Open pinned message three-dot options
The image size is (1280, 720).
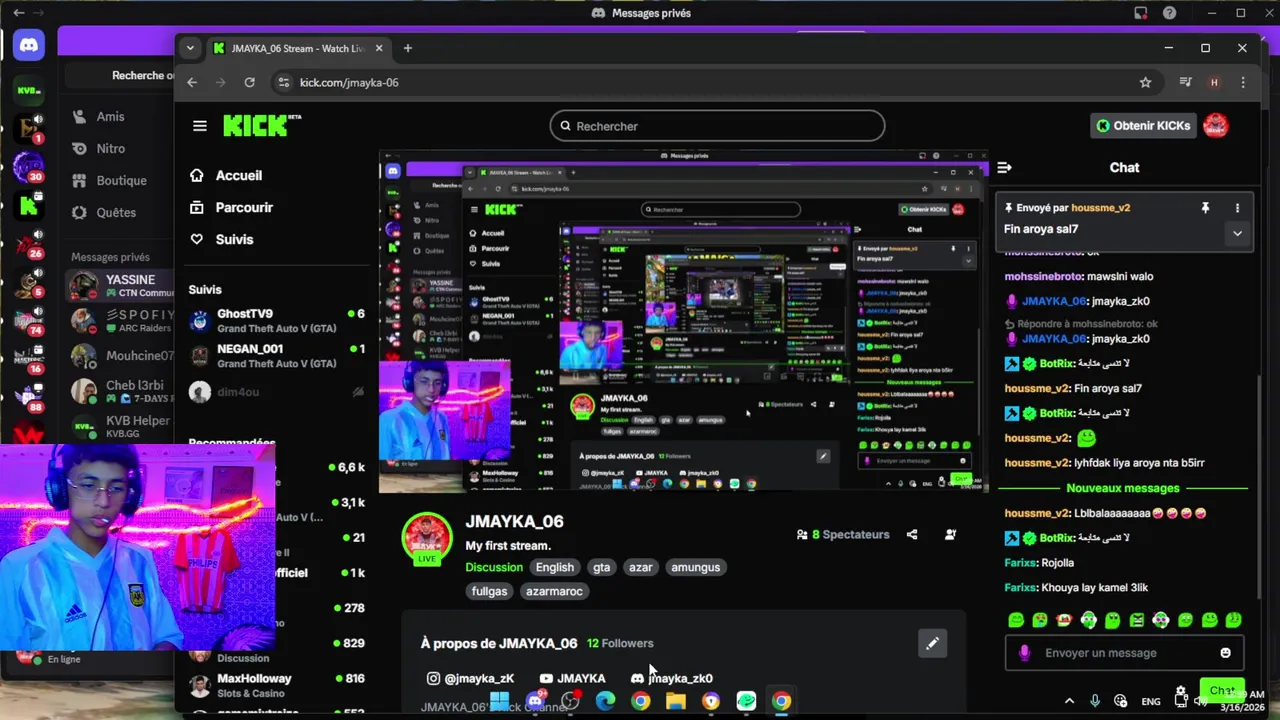[x=1237, y=208]
